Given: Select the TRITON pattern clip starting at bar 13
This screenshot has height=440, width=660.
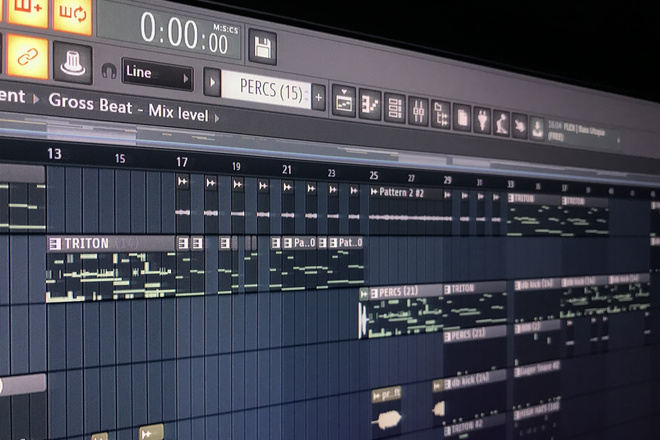Looking at the screenshot, I should 111,268.
